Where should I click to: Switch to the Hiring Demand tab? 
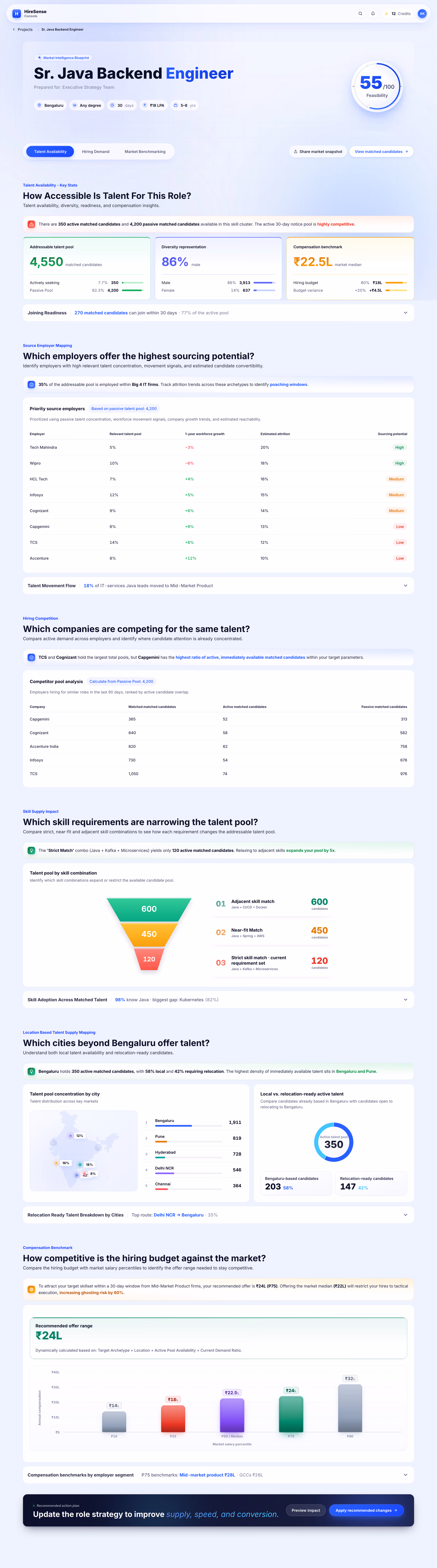96,152
